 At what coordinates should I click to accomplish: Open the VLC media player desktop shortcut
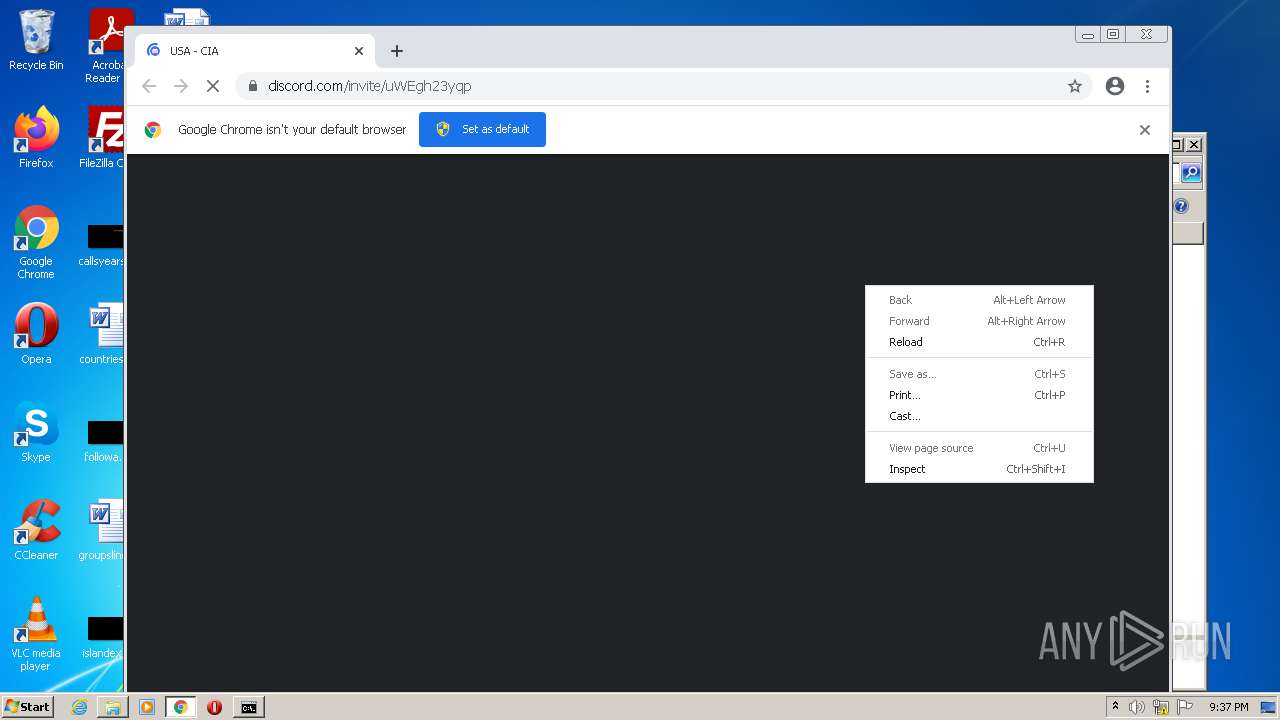36,634
